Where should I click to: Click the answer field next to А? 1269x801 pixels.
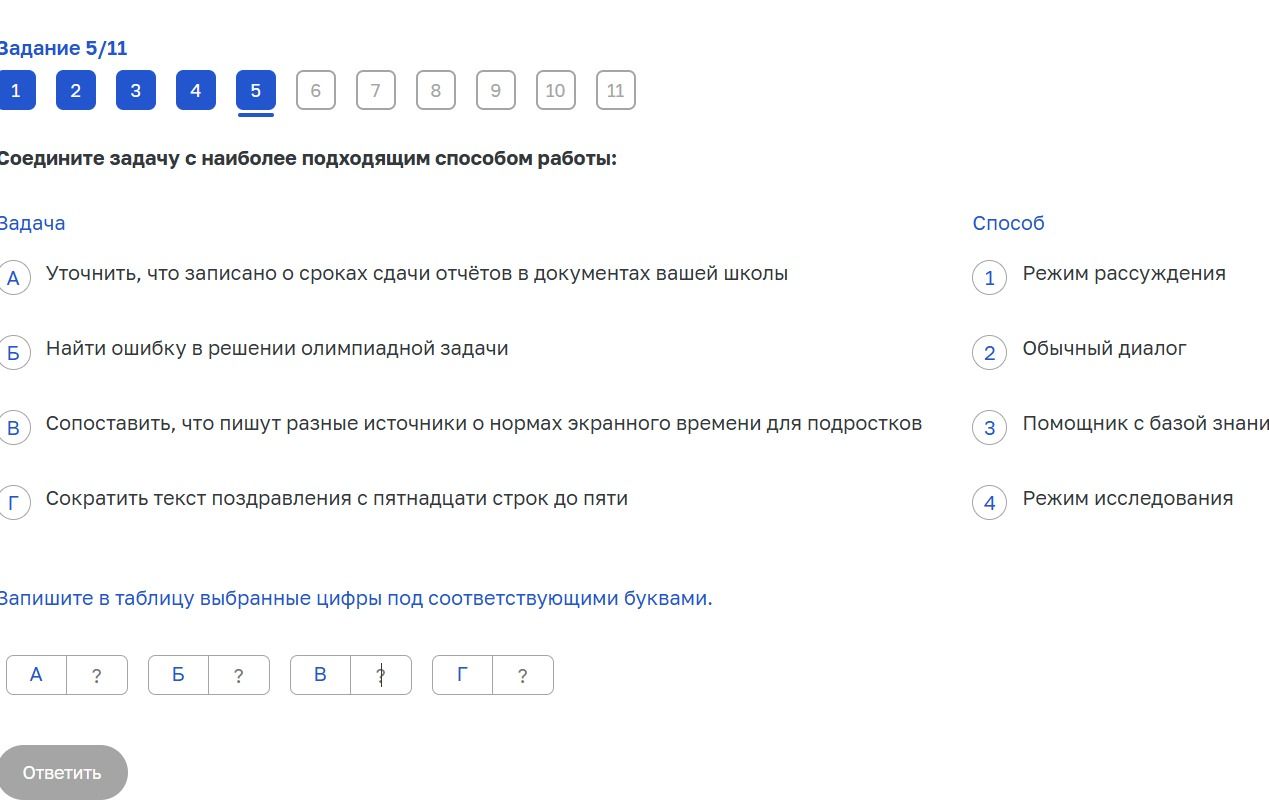97,675
